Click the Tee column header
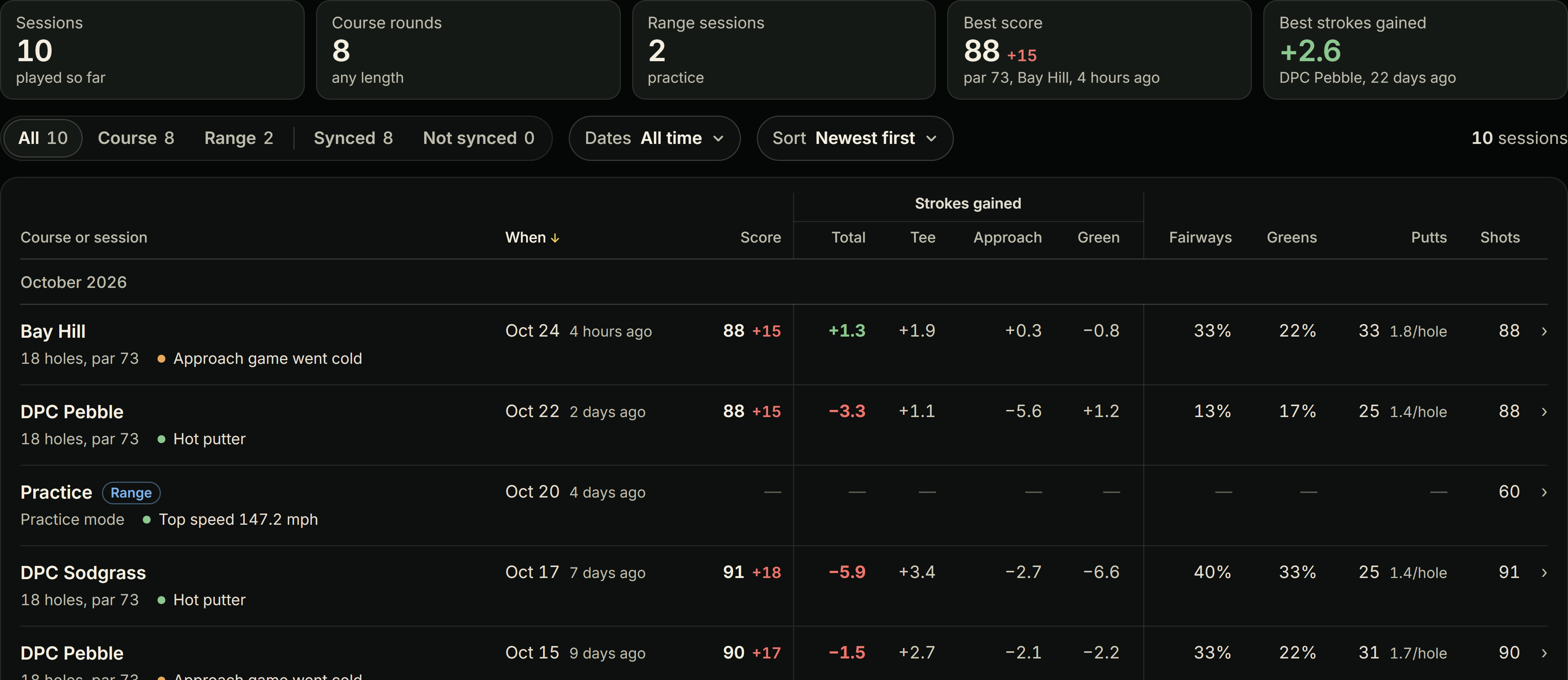This screenshot has width=1568, height=680. (x=923, y=237)
